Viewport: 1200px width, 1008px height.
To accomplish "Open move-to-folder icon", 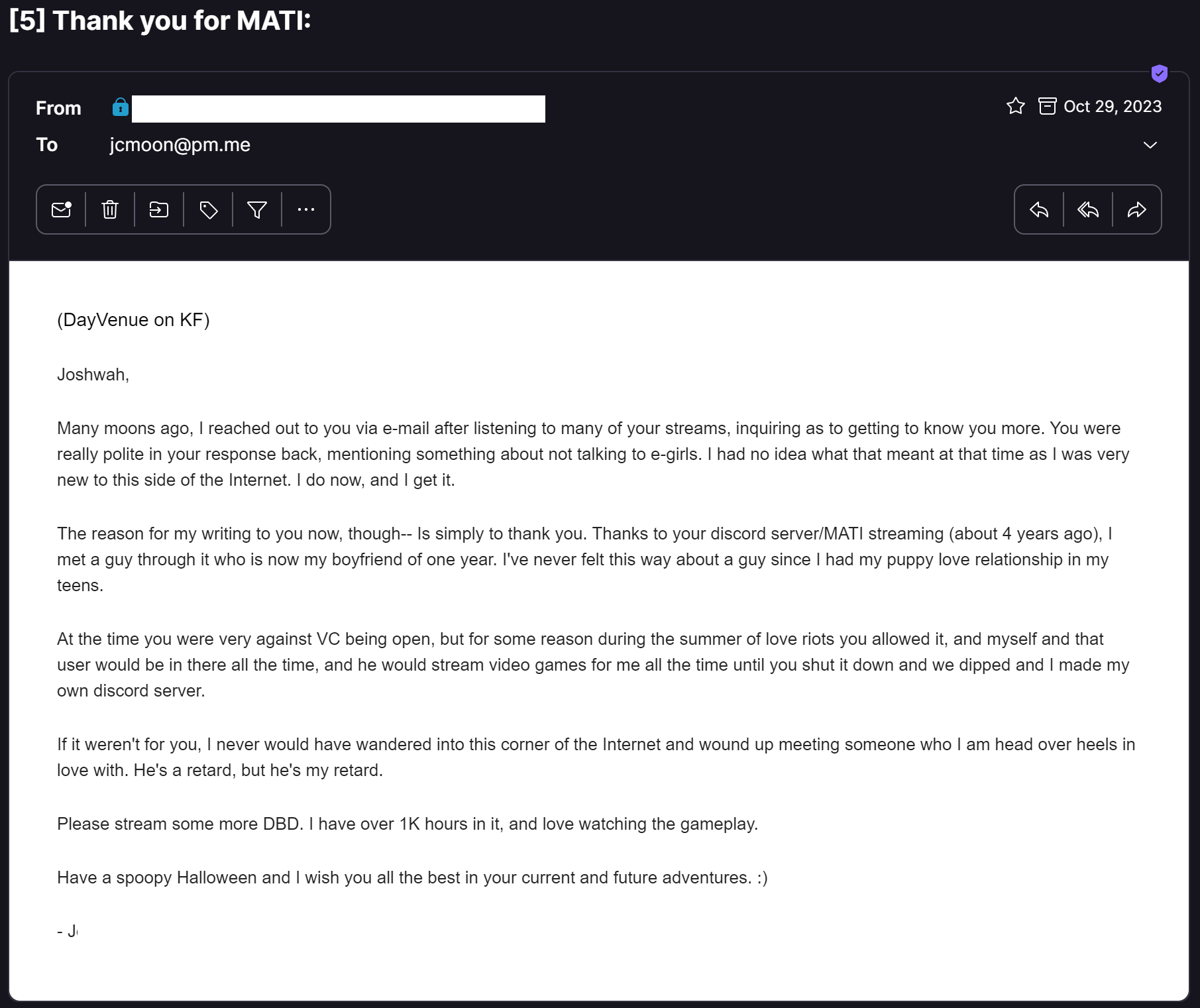I will 159,210.
